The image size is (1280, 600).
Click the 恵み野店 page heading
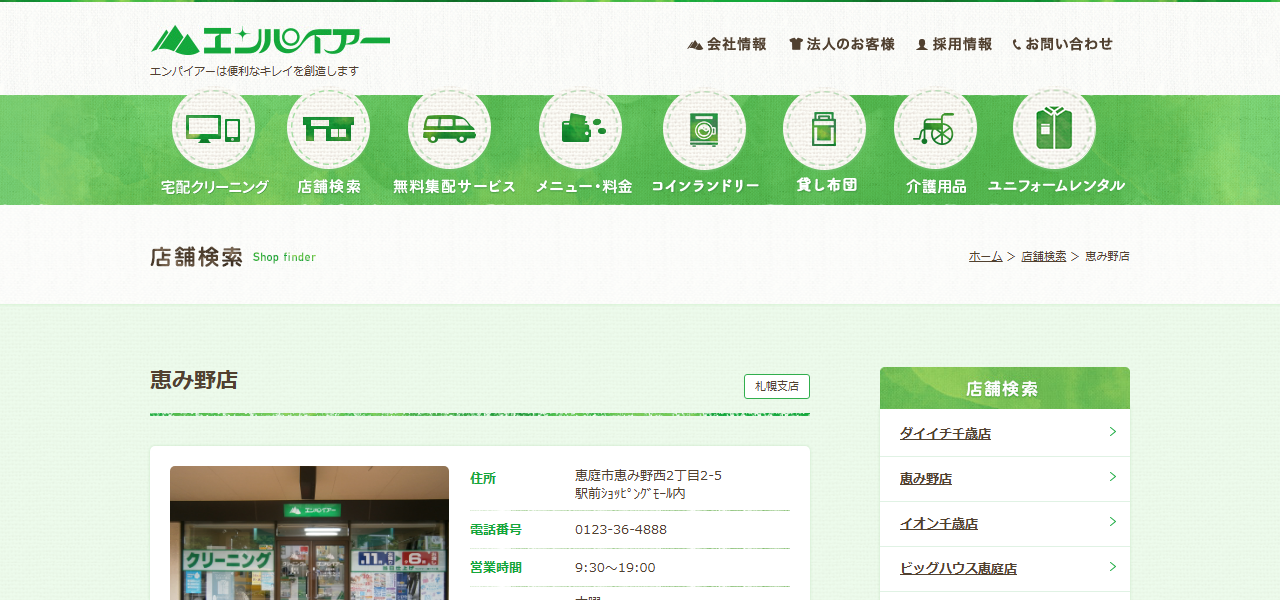pyautogui.click(x=194, y=380)
